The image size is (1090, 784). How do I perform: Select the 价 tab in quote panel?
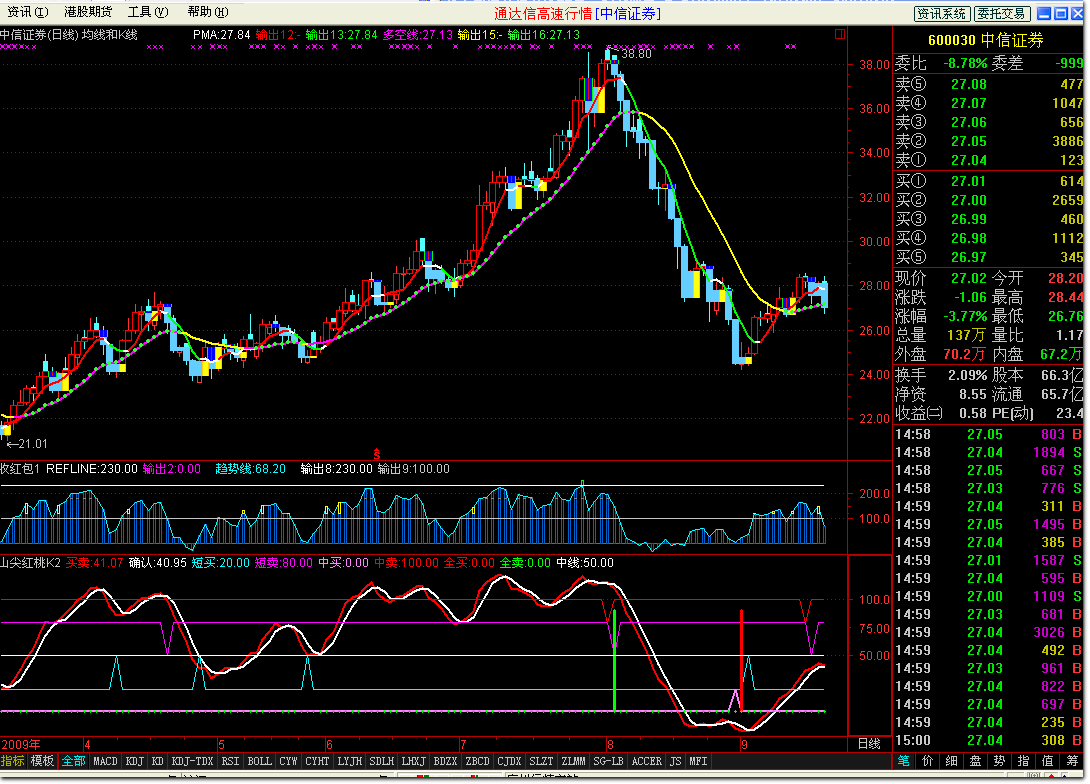[x=927, y=761]
